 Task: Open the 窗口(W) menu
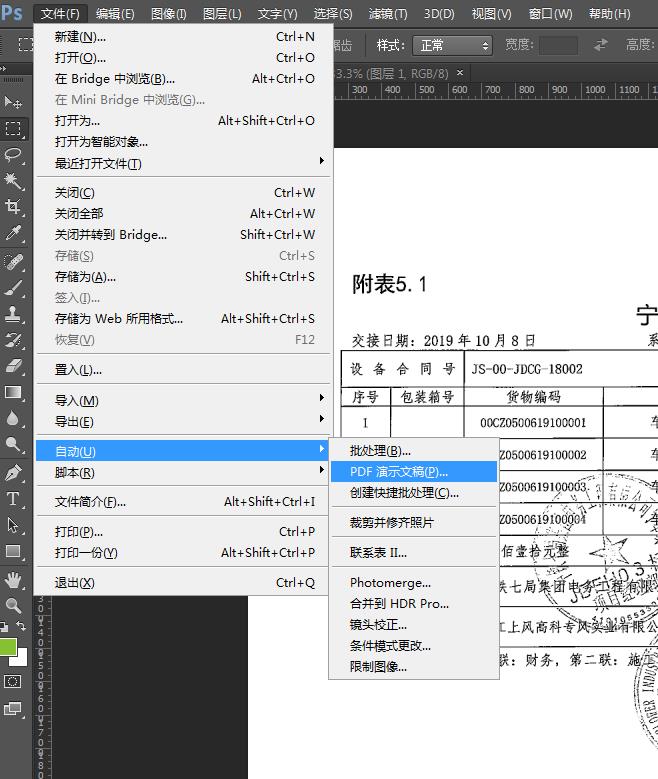pyautogui.click(x=550, y=13)
